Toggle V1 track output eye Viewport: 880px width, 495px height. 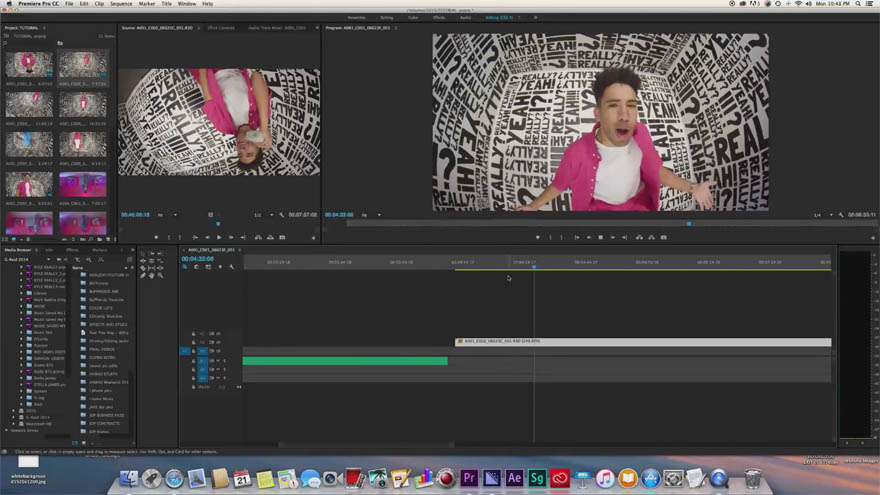pyautogui.click(x=218, y=351)
